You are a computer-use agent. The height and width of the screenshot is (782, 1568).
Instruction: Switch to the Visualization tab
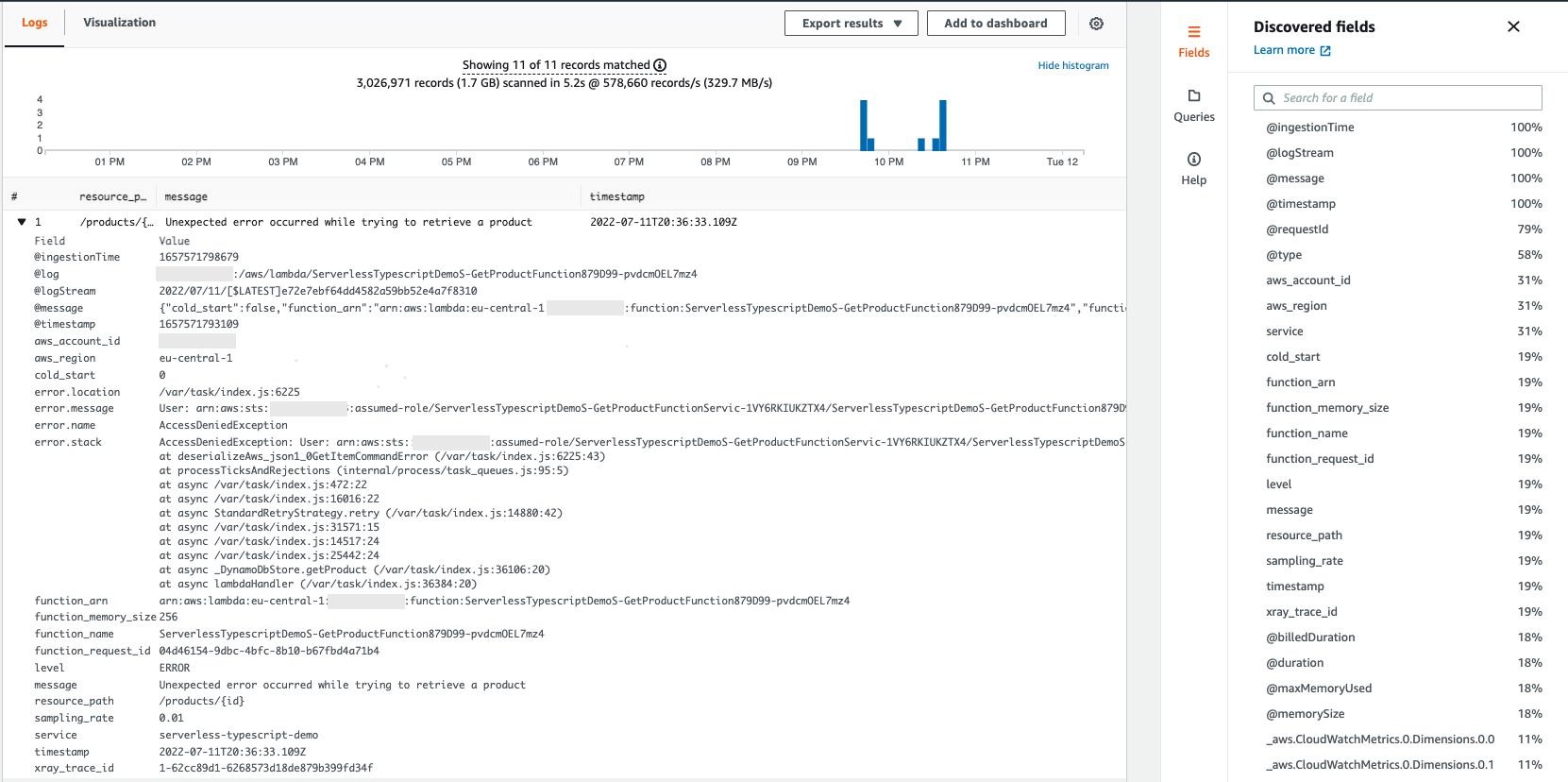click(119, 23)
